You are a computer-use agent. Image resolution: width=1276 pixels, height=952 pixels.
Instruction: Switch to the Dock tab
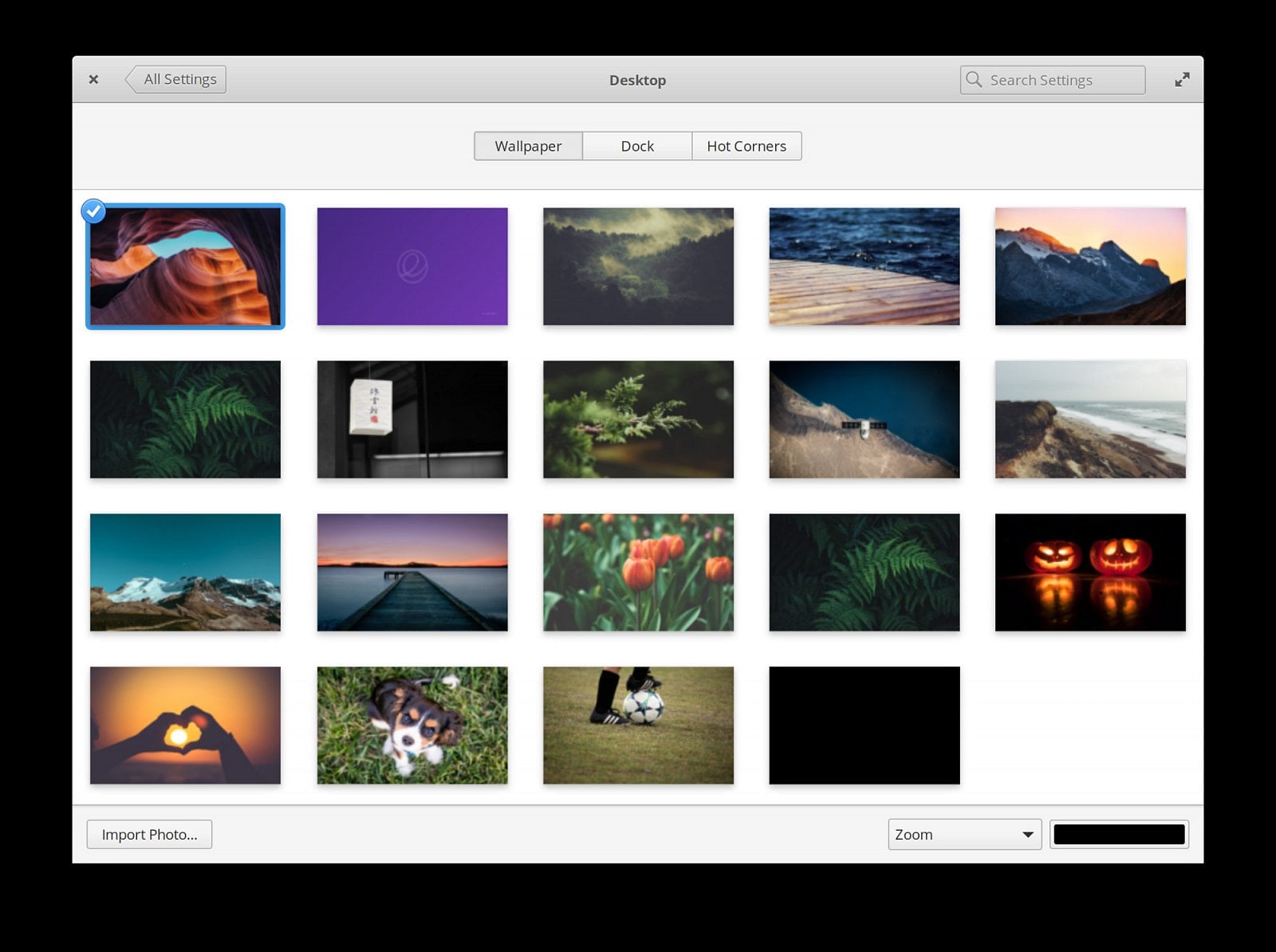point(637,146)
